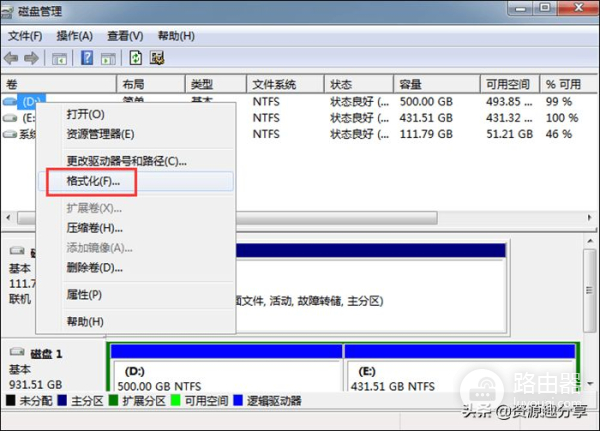Click the Forward arrow toolbar icon
This screenshot has height=431, width=600.
point(31,58)
